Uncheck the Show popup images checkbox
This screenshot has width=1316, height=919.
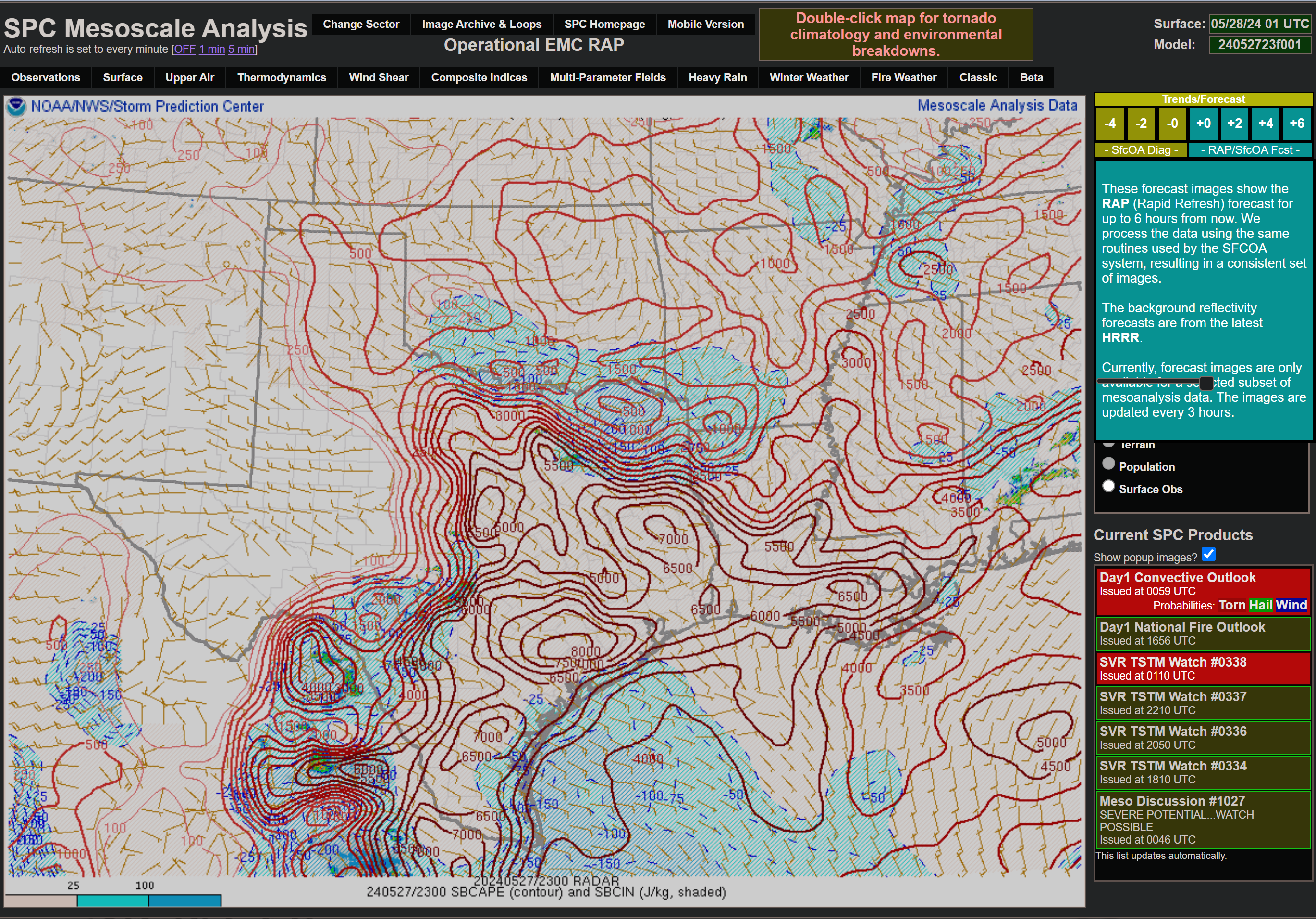point(1209,554)
